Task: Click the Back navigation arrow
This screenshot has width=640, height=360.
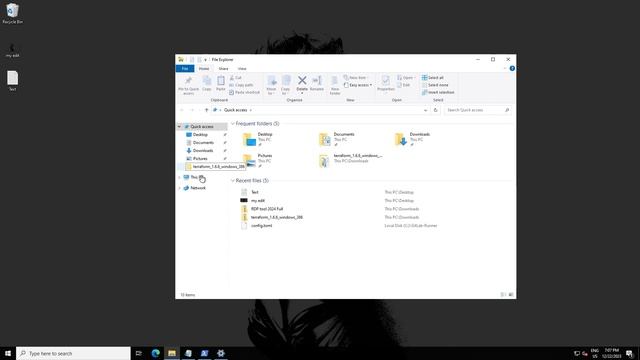Action: [x=182, y=110]
